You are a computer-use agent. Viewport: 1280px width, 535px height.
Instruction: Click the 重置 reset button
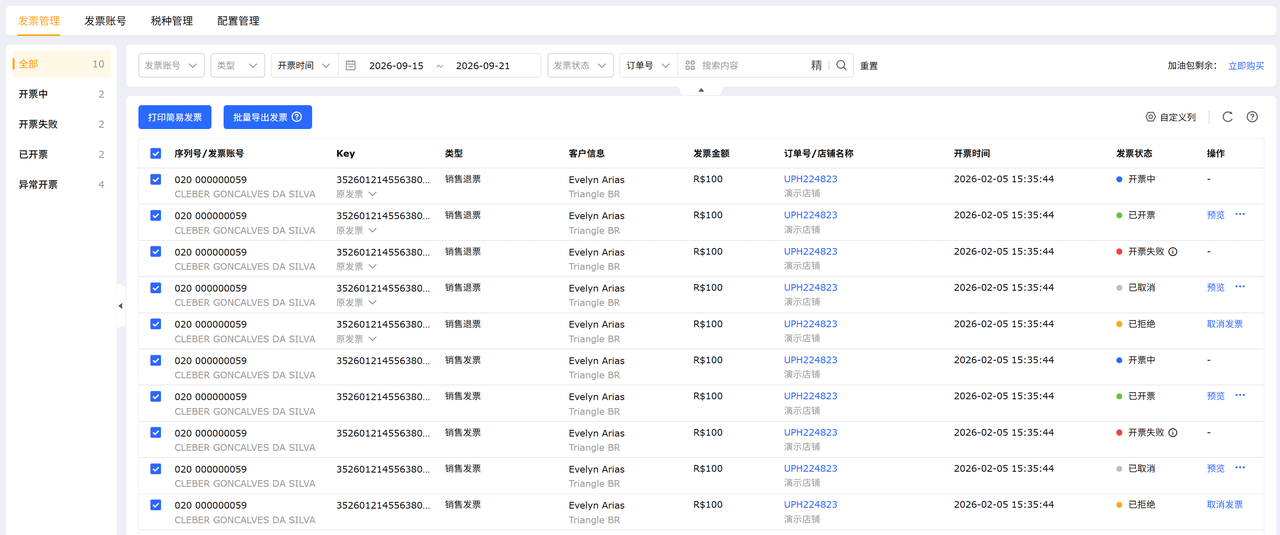(x=869, y=66)
